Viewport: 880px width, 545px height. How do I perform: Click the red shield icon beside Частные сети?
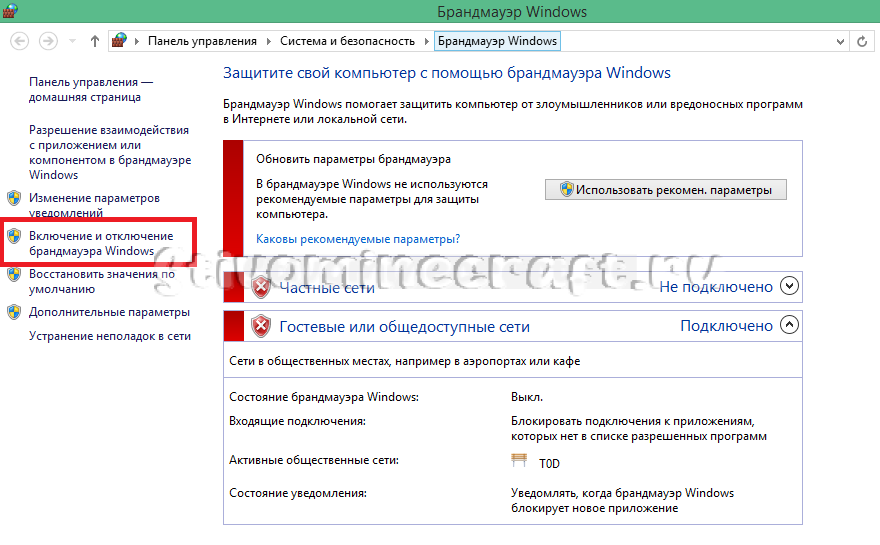(261, 287)
